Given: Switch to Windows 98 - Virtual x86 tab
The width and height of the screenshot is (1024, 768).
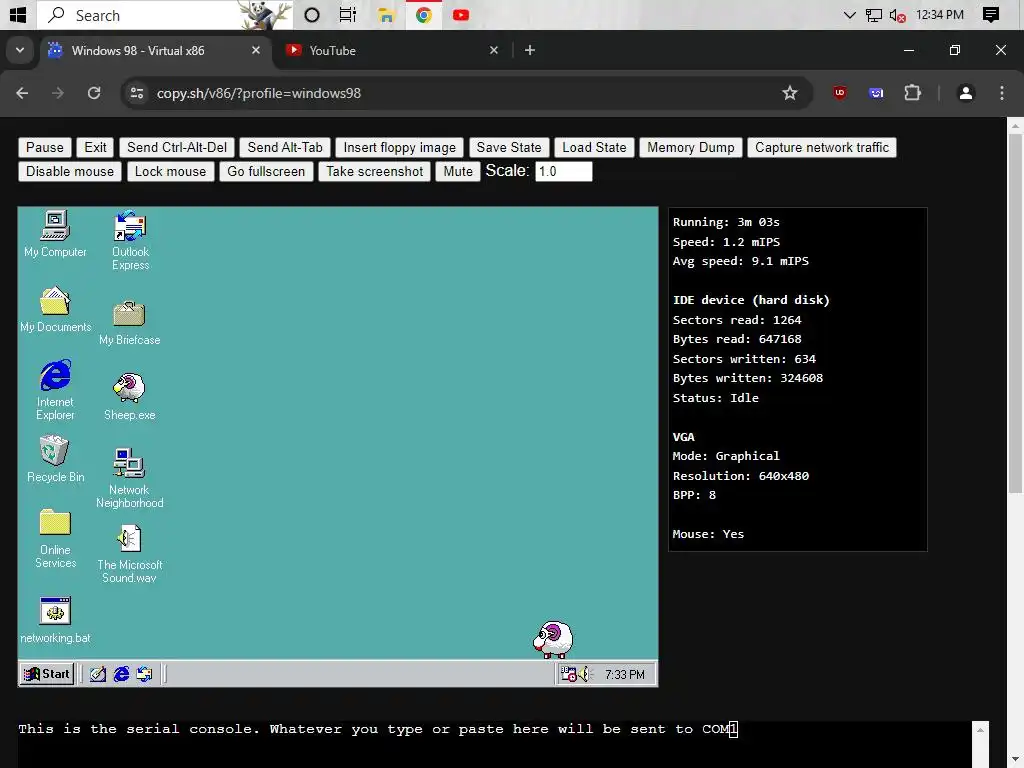Looking at the screenshot, I should (x=155, y=50).
